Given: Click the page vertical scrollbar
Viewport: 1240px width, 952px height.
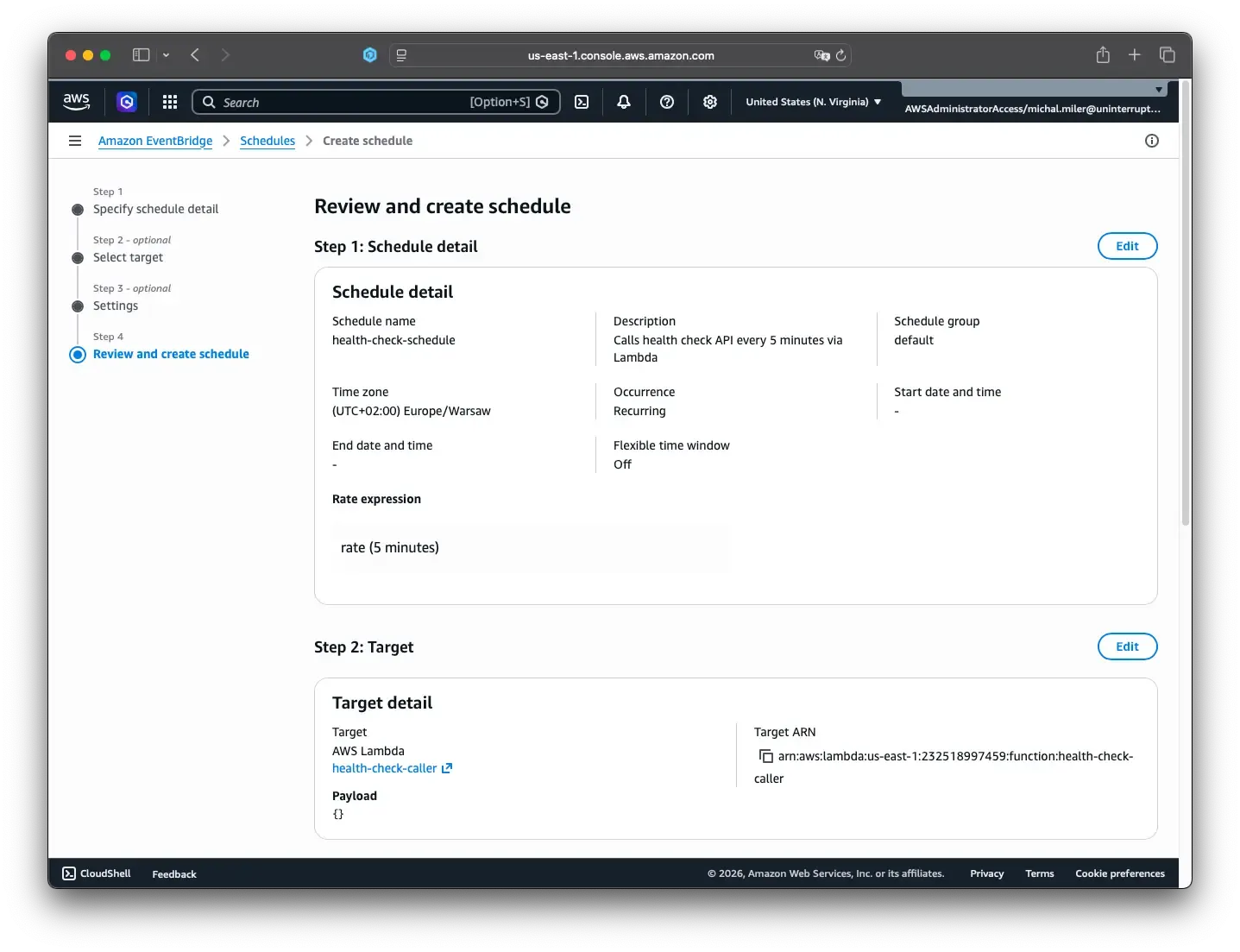Looking at the screenshot, I should click(1186, 302).
